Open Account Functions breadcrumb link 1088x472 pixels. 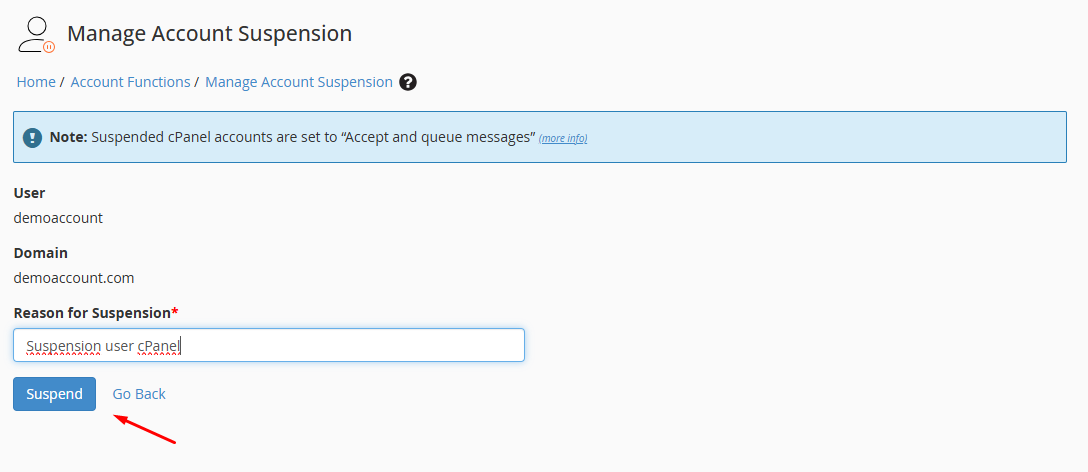130,82
